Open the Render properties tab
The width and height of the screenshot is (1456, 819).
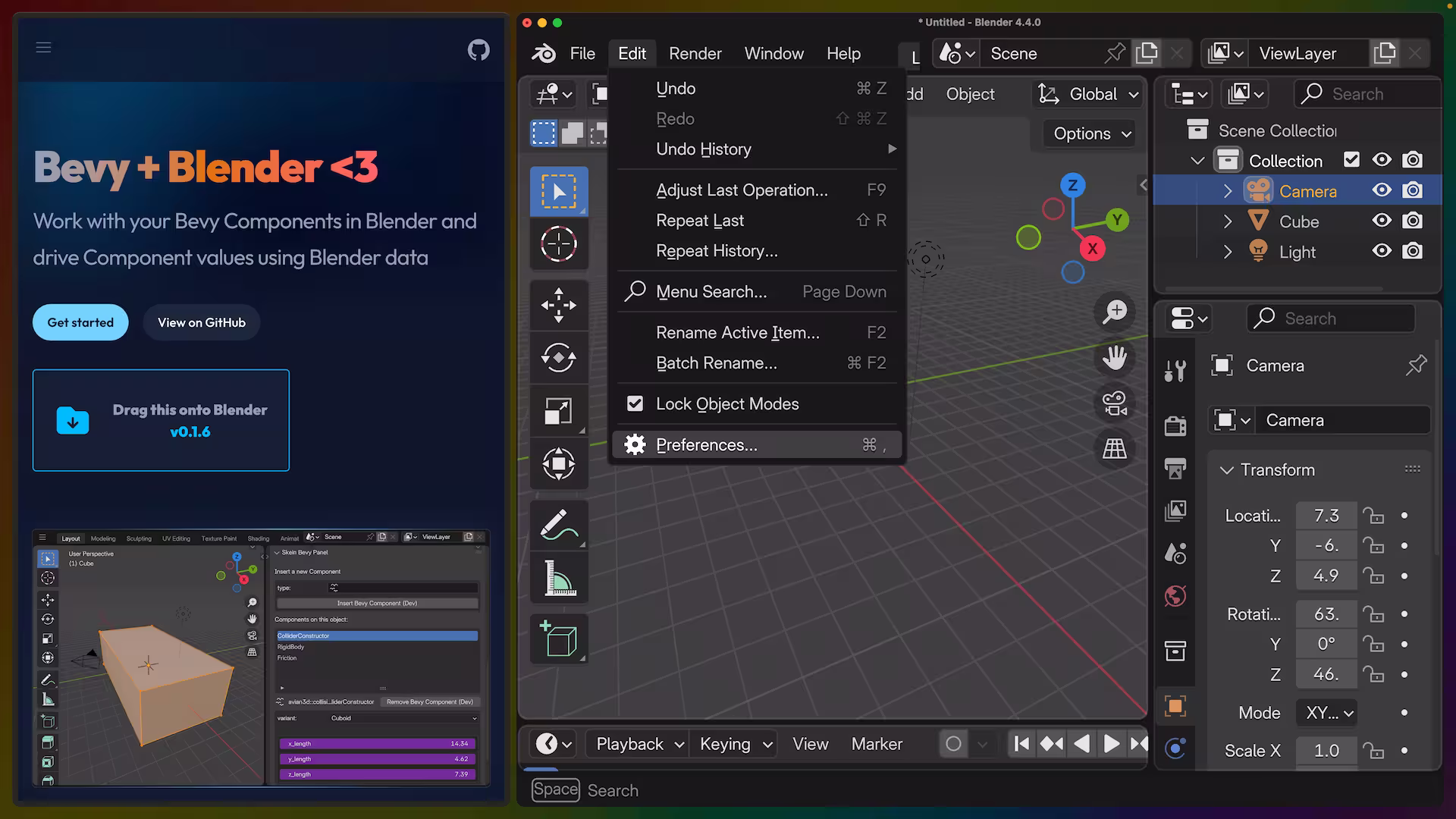[1175, 425]
